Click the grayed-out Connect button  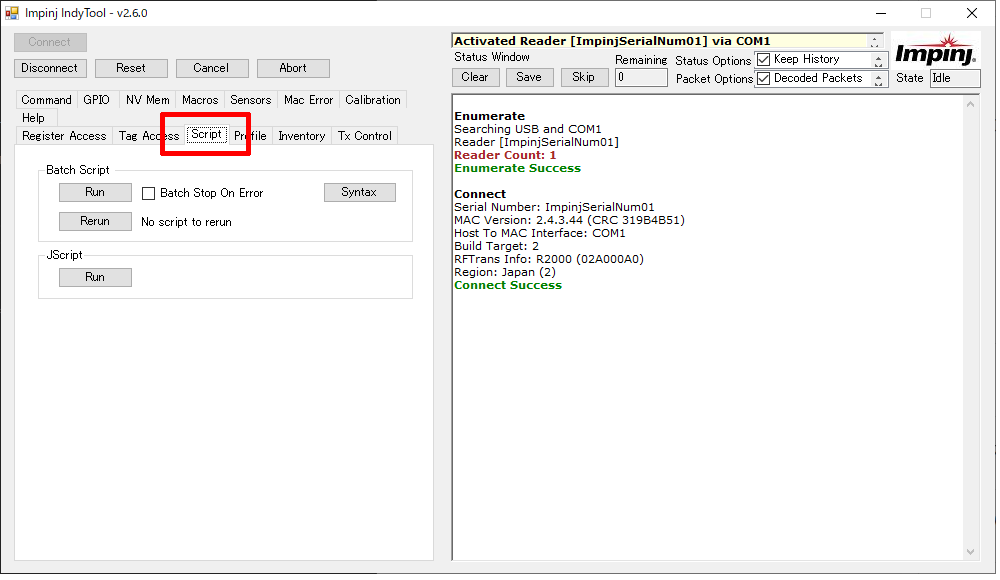50,42
